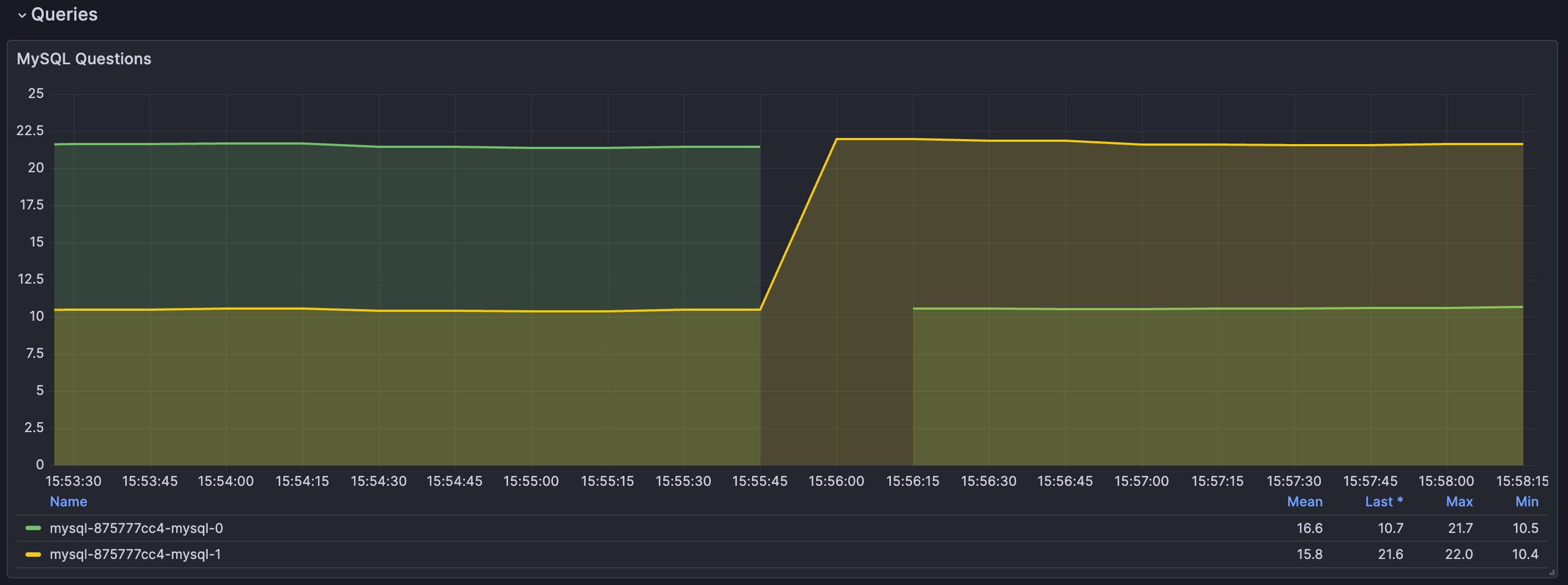Click the yellow mysql-1 legend color swatch
Screen dimensions: 1568x585
33,555
